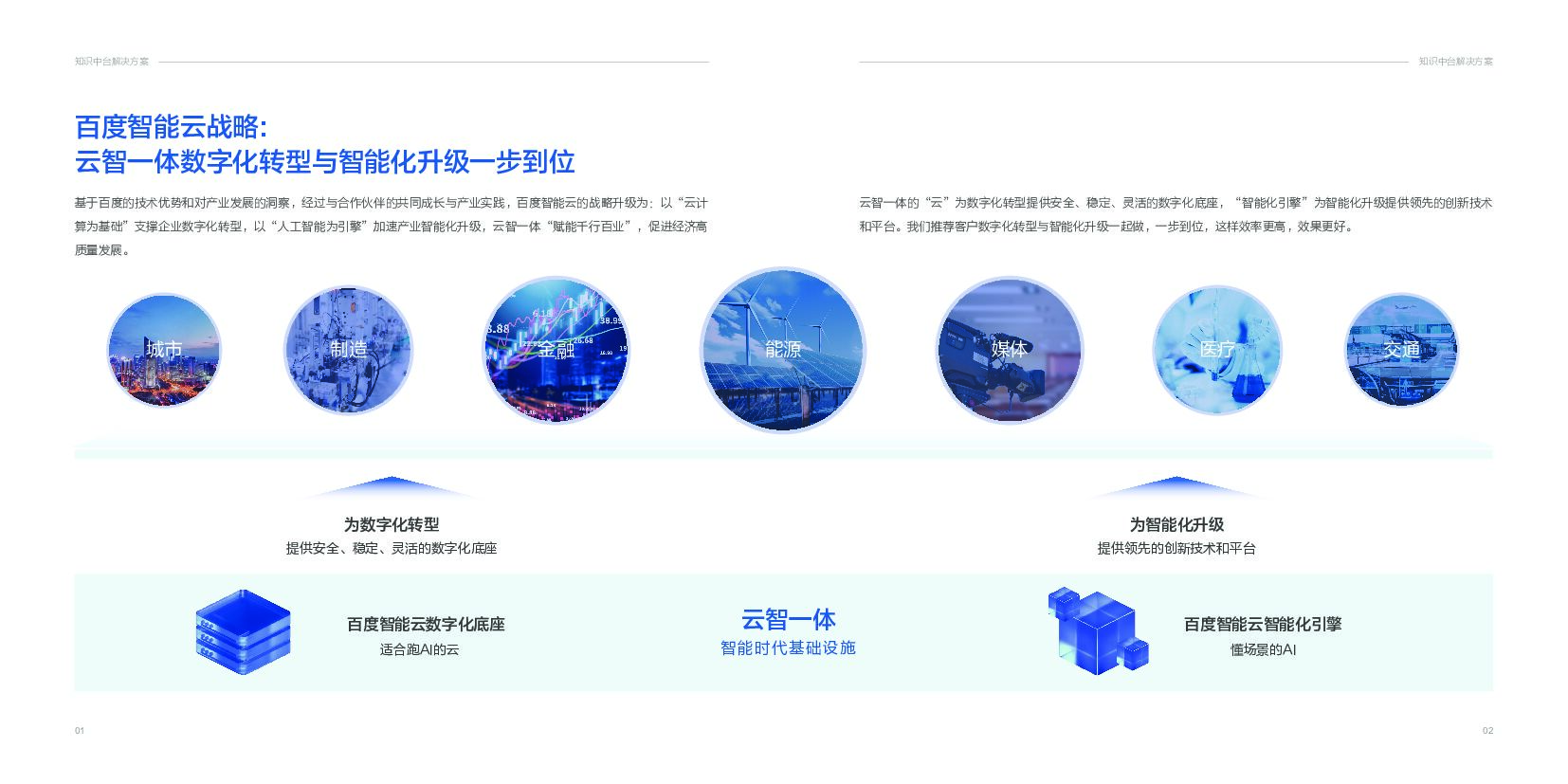Click the 能源 wind turbine circle
The height and width of the screenshot is (784, 1568).
783,350
